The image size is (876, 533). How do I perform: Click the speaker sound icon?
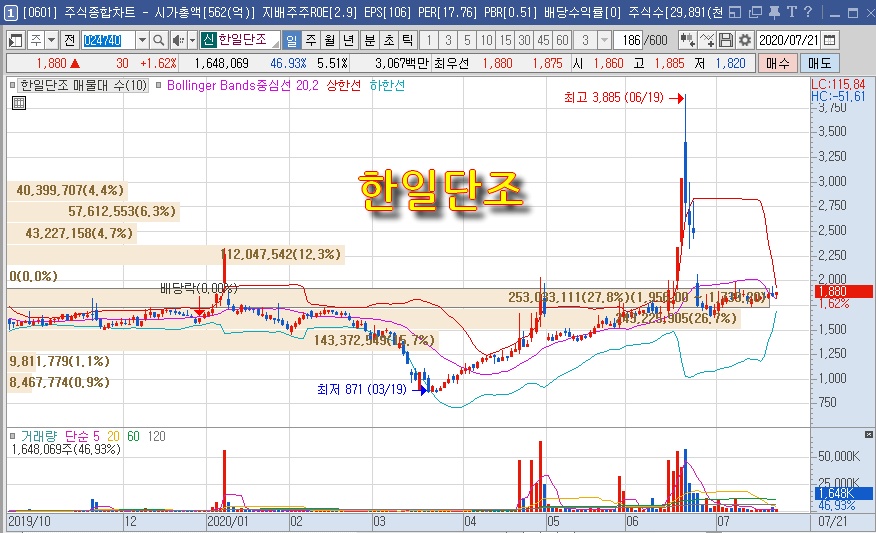178,40
